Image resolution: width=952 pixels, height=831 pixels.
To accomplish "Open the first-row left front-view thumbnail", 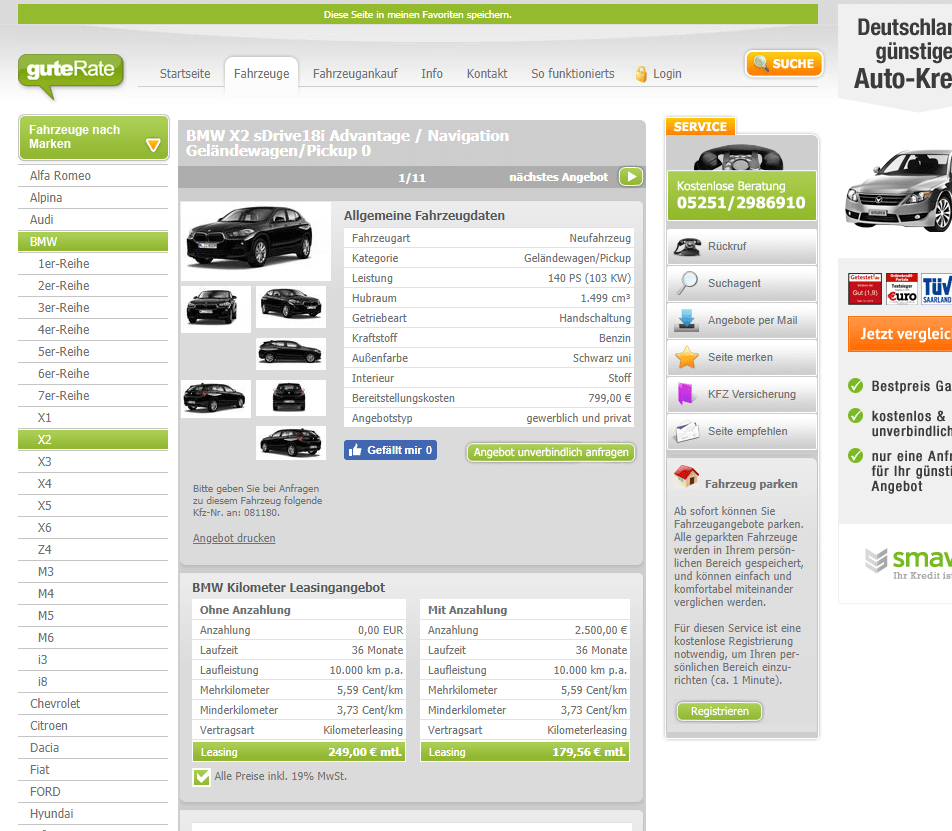I will point(216,309).
